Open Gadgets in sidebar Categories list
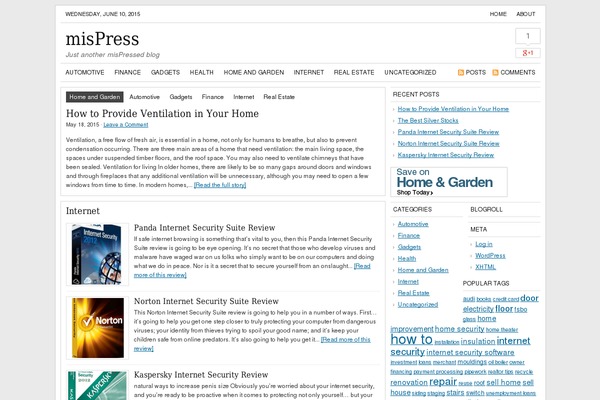 (409, 247)
